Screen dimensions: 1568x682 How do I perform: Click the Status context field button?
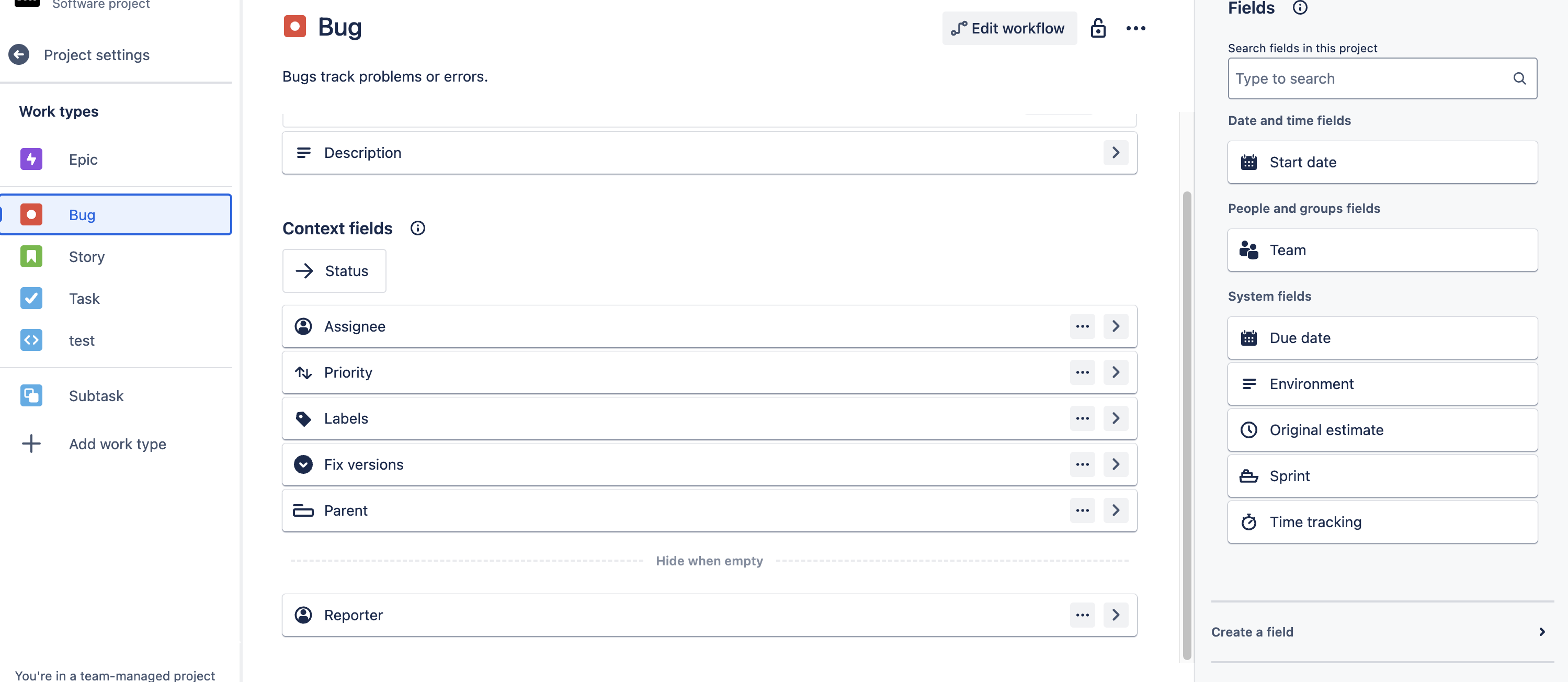(x=334, y=271)
